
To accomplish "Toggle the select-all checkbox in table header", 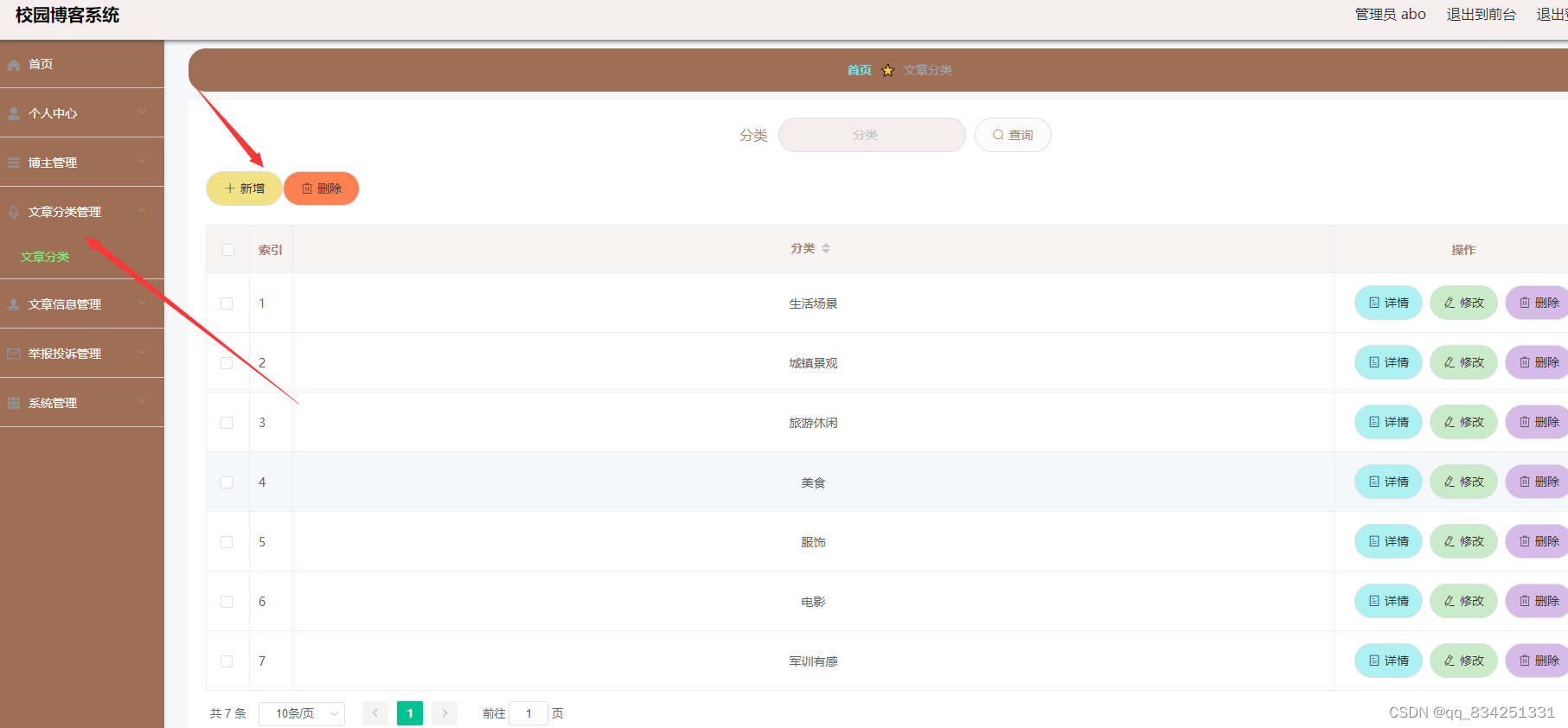I will [228, 250].
